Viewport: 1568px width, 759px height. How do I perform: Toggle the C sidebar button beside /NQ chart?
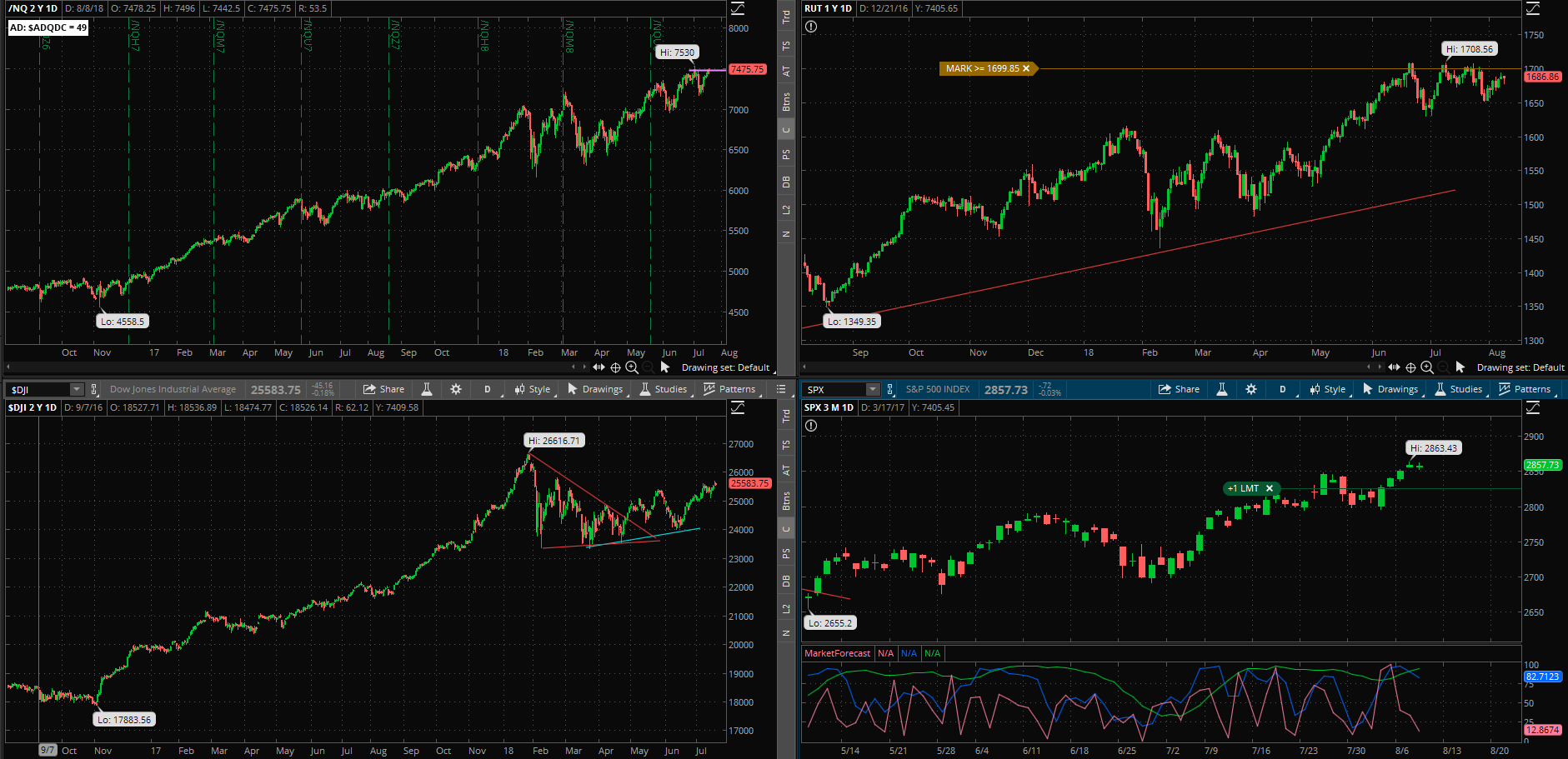point(786,130)
